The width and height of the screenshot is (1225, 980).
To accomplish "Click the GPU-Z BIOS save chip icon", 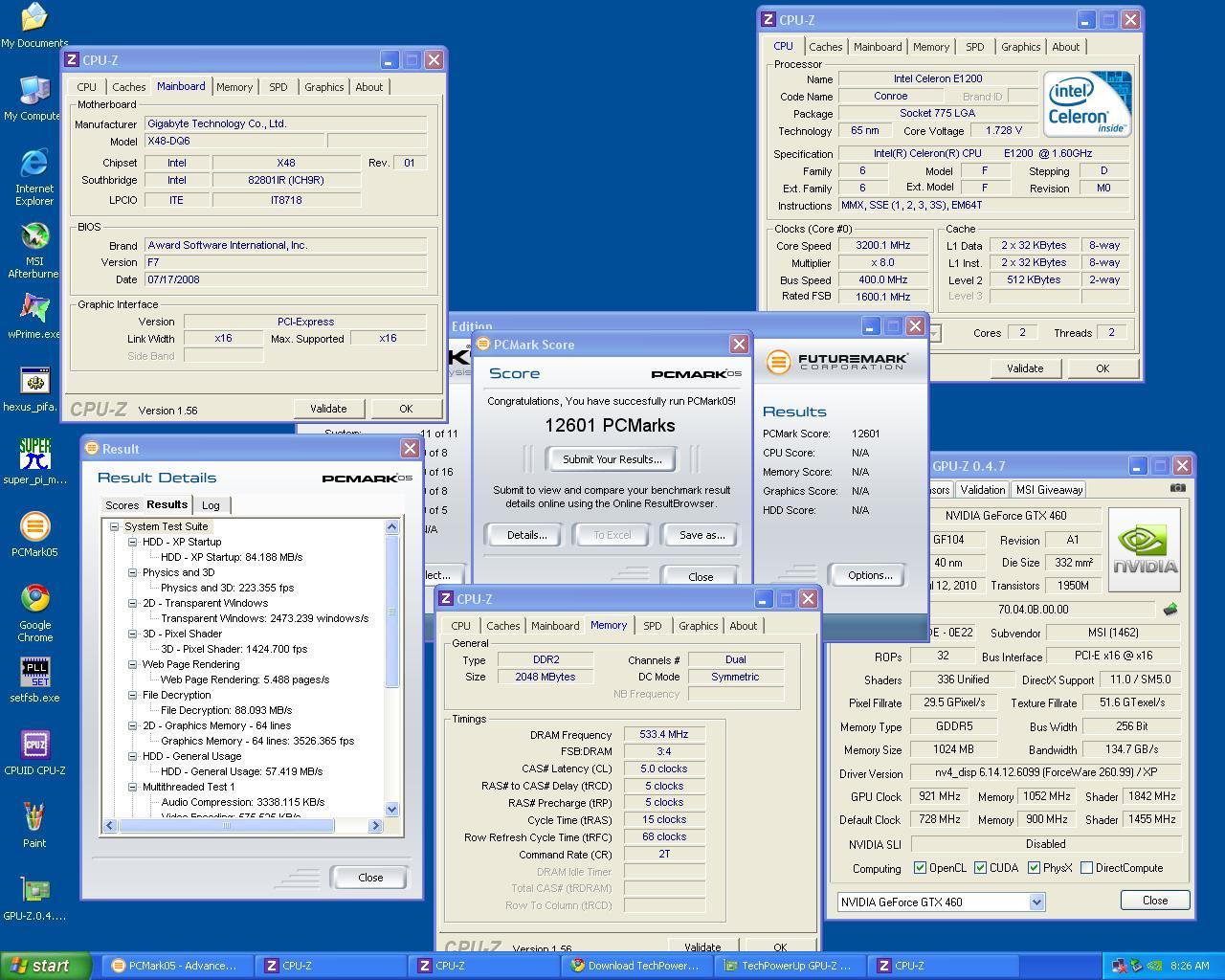I will point(1169,609).
